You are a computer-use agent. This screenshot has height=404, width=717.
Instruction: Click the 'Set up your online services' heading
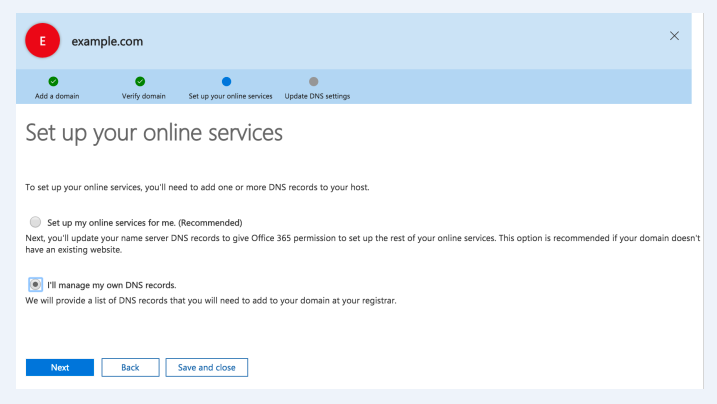pyautogui.click(x=154, y=133)
